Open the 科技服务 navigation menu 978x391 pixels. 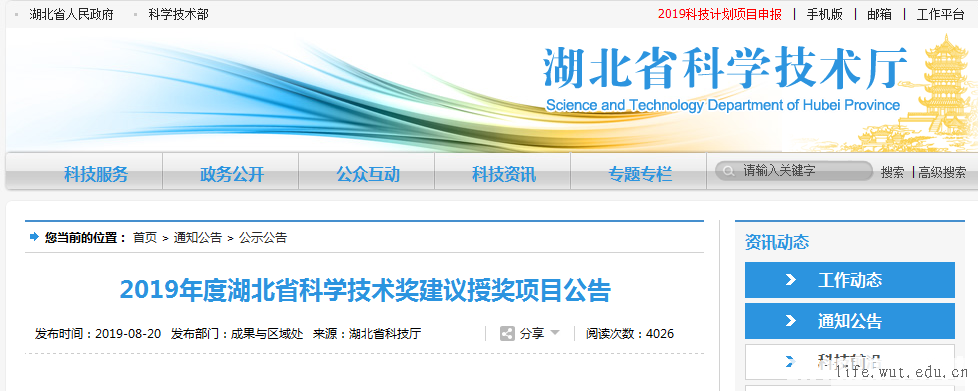(96, 174)
